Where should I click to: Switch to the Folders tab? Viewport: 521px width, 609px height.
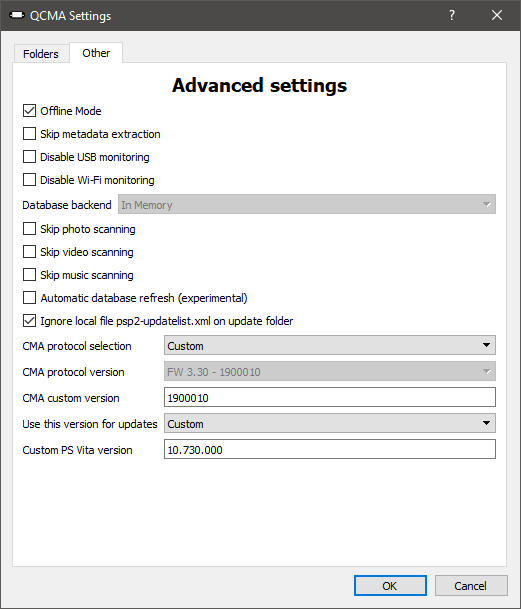(x=41, y=54)
